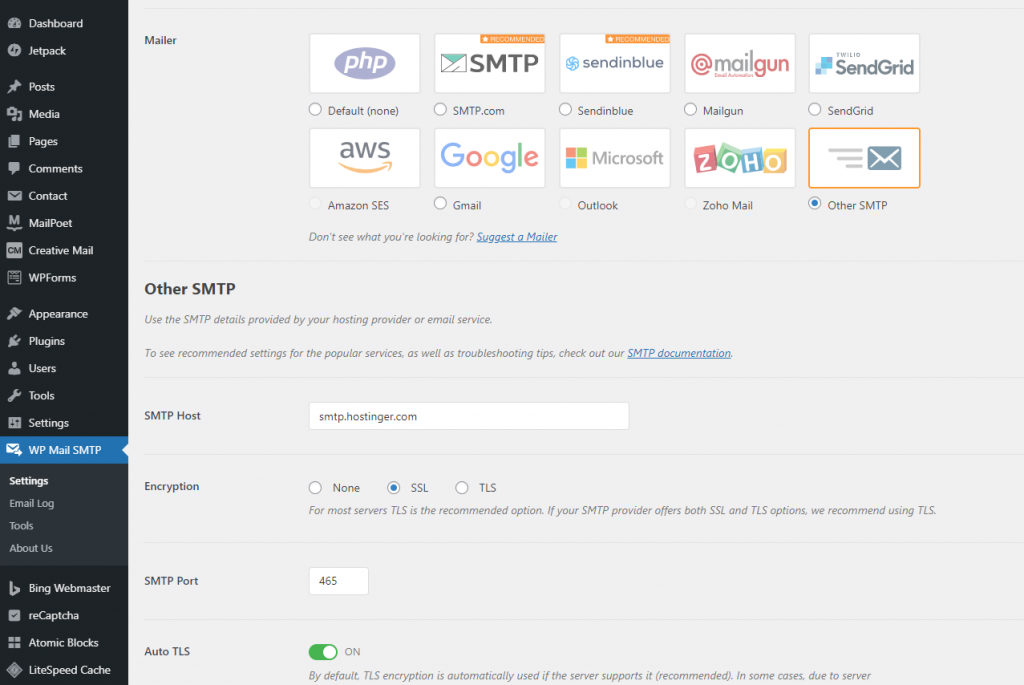Click the WPForms icon in sidebar

point(14,278)
